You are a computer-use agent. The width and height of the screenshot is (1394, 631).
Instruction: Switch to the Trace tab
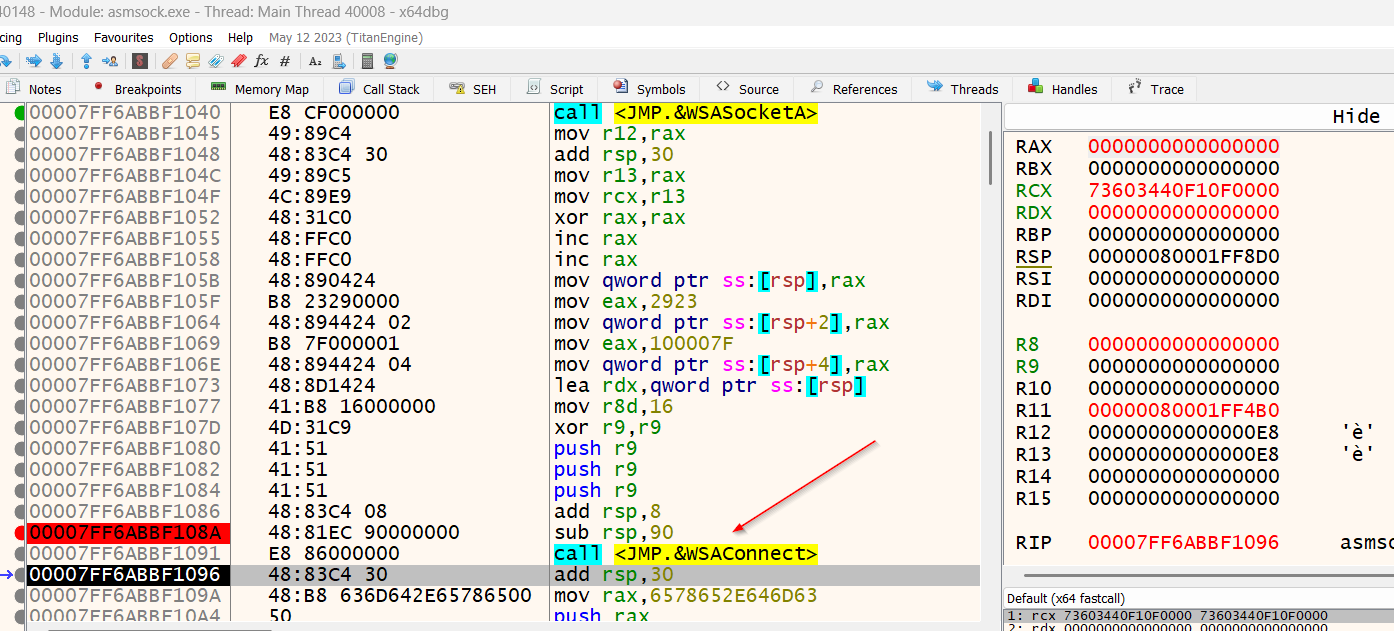click(1156, 89)
